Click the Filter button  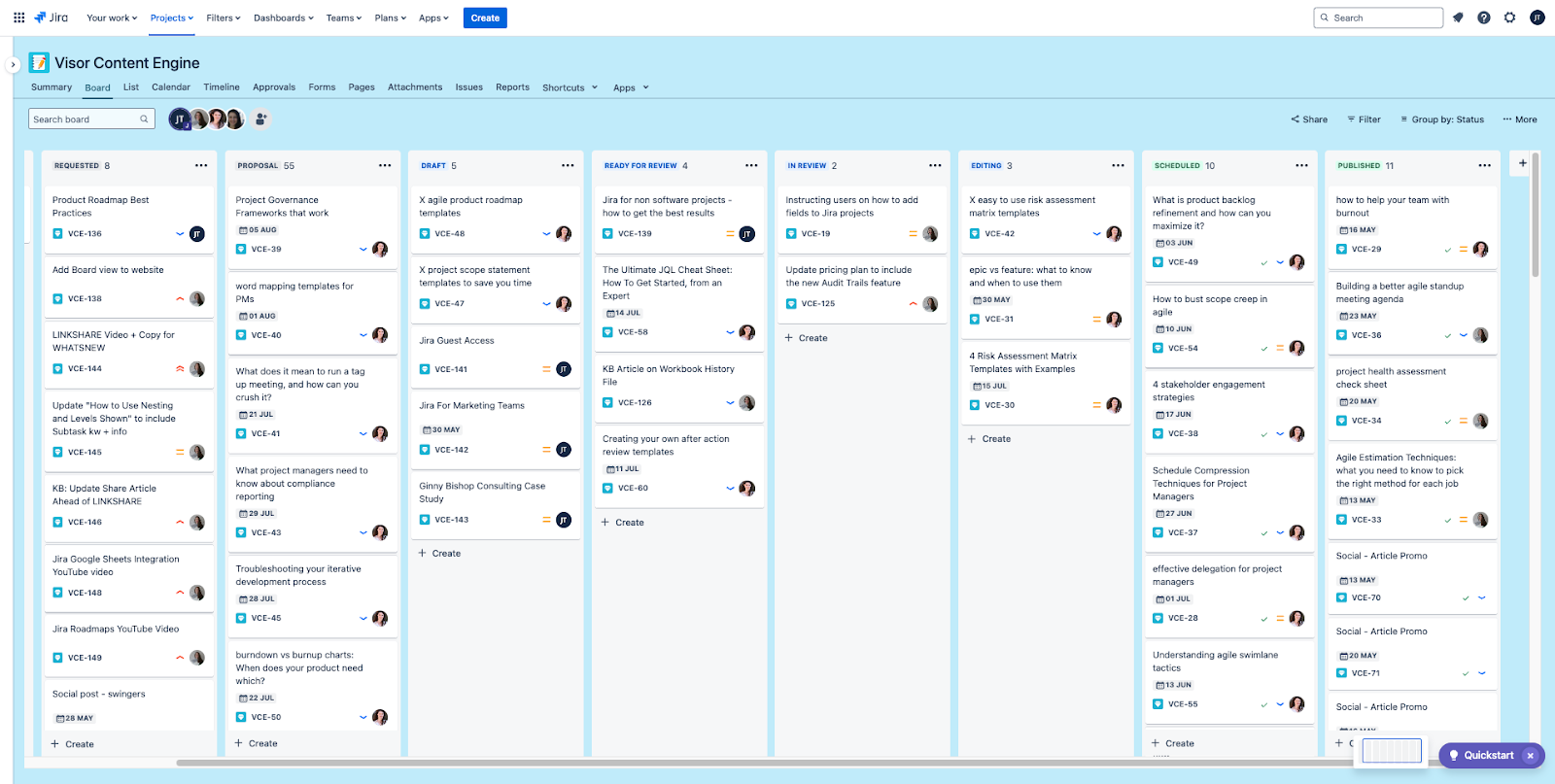tap(1364, 119)
